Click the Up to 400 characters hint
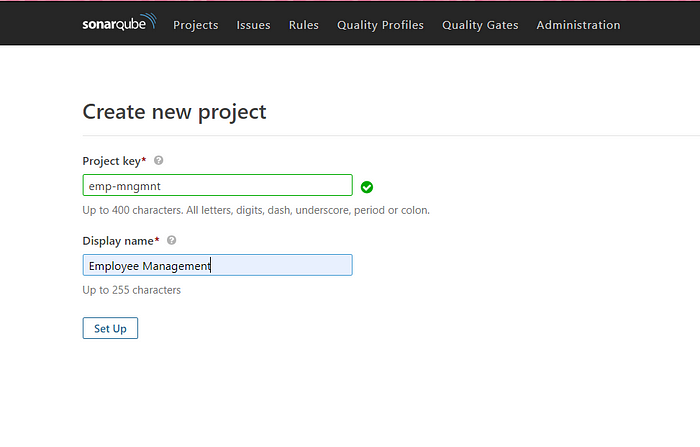 click(256, 210)
